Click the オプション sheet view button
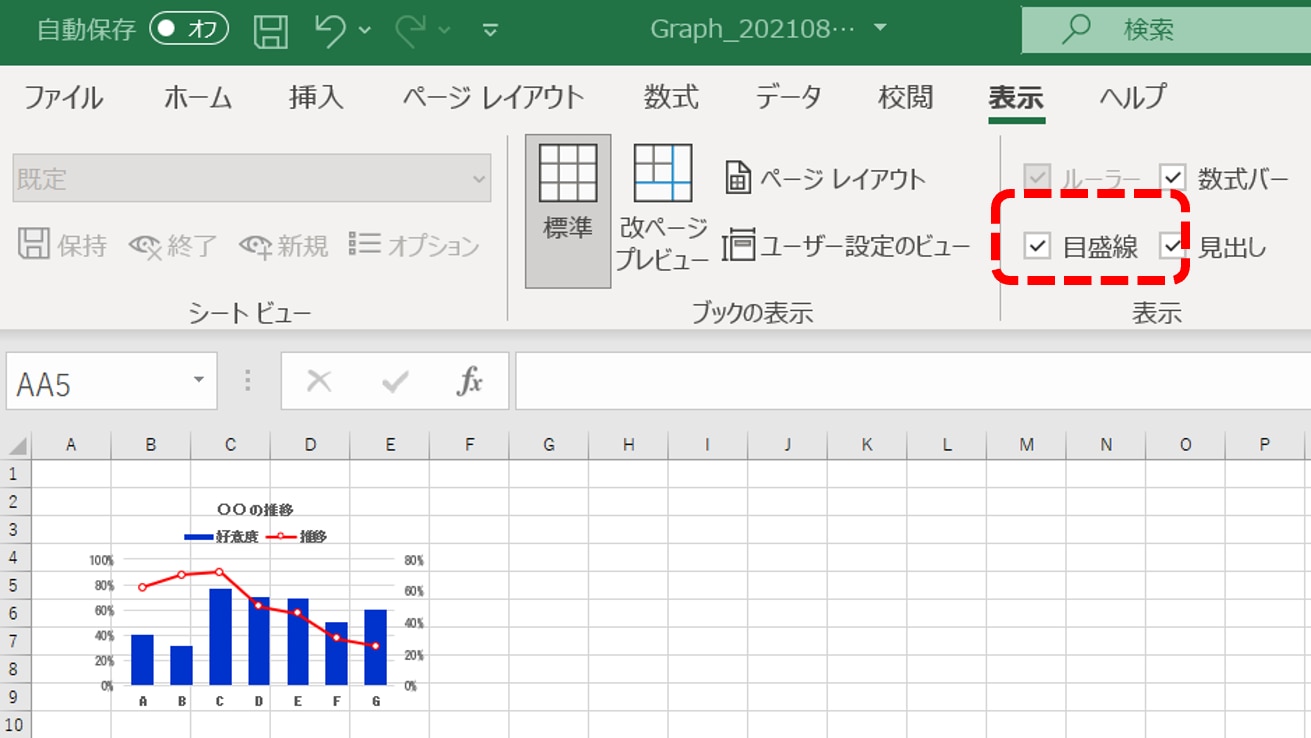1311x738 pixels. click(414, 245)
